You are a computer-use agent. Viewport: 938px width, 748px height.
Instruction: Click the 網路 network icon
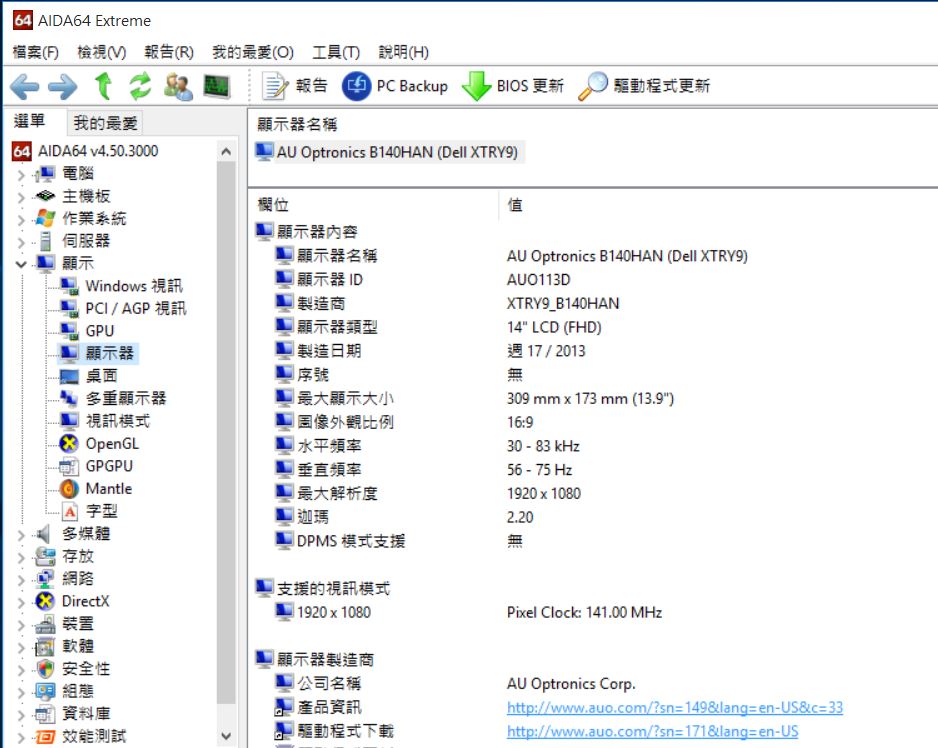pyautogui.click(x=45, y=579)
